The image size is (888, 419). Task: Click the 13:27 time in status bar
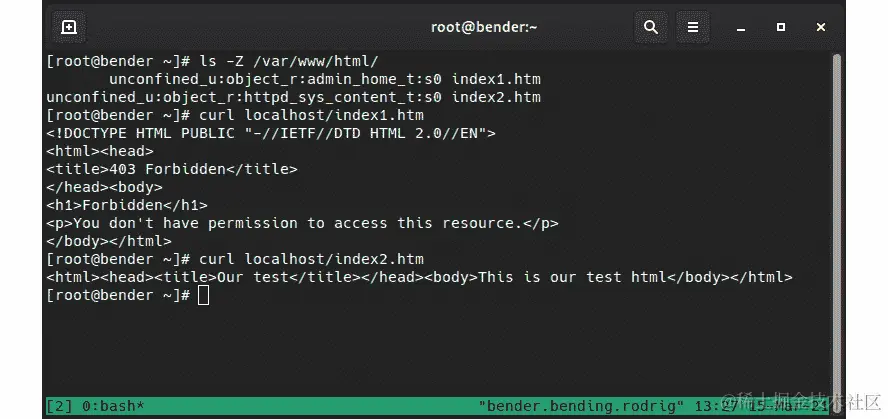716,406
